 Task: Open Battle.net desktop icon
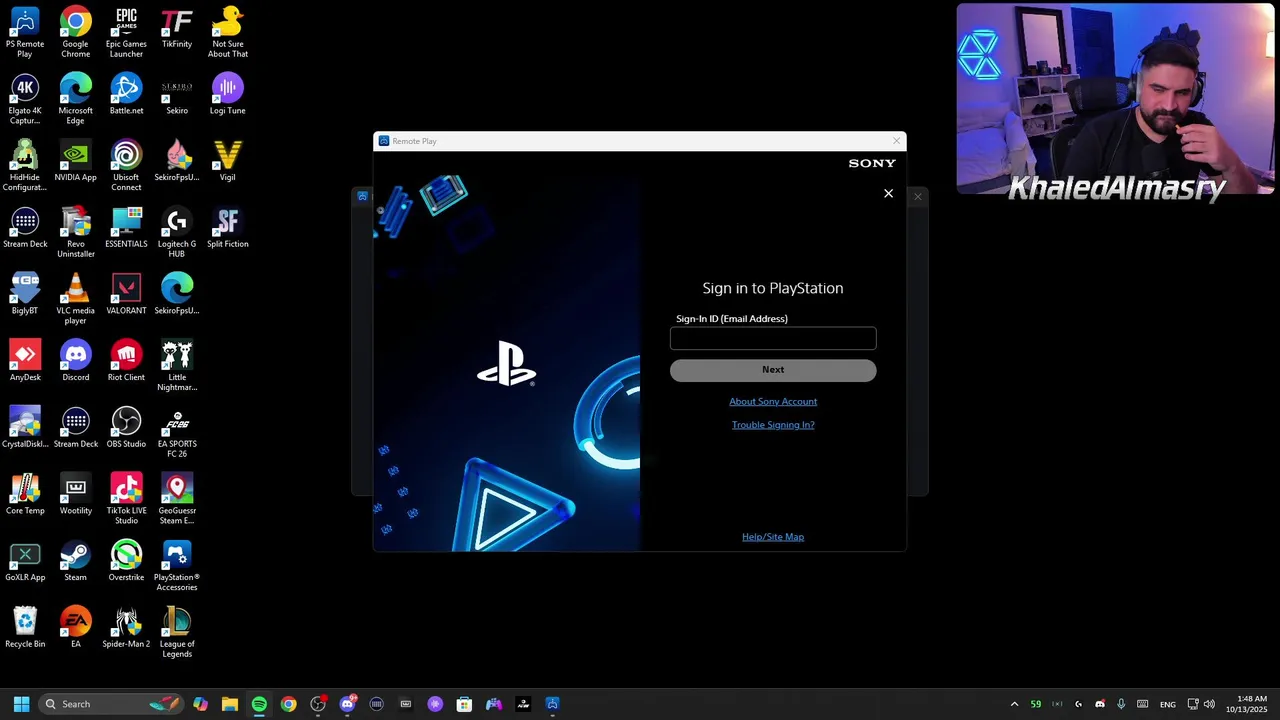[126, 95]
